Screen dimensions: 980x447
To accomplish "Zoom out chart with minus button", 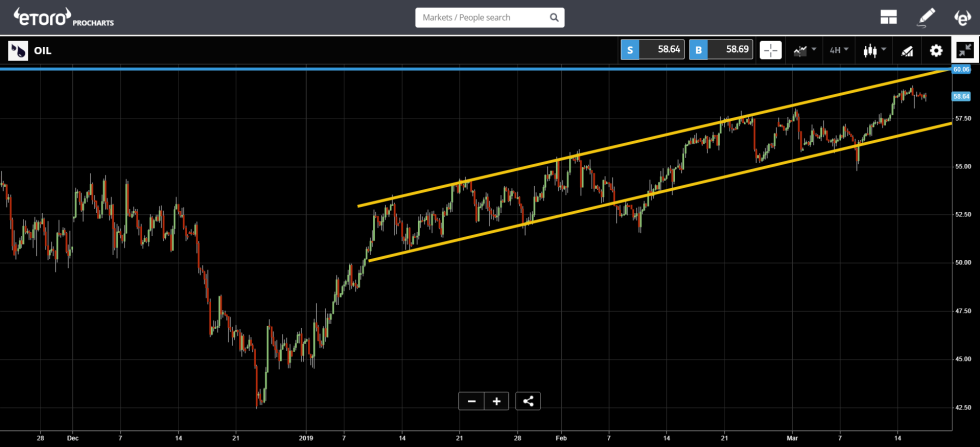I will 471,401.
